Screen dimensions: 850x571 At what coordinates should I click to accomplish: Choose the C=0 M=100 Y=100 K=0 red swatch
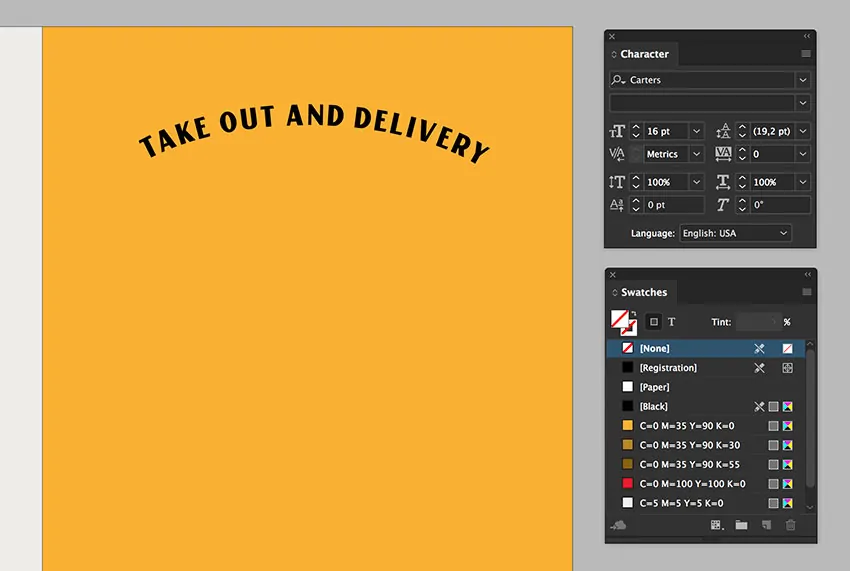pyautogui.click(x=692, y=484)
